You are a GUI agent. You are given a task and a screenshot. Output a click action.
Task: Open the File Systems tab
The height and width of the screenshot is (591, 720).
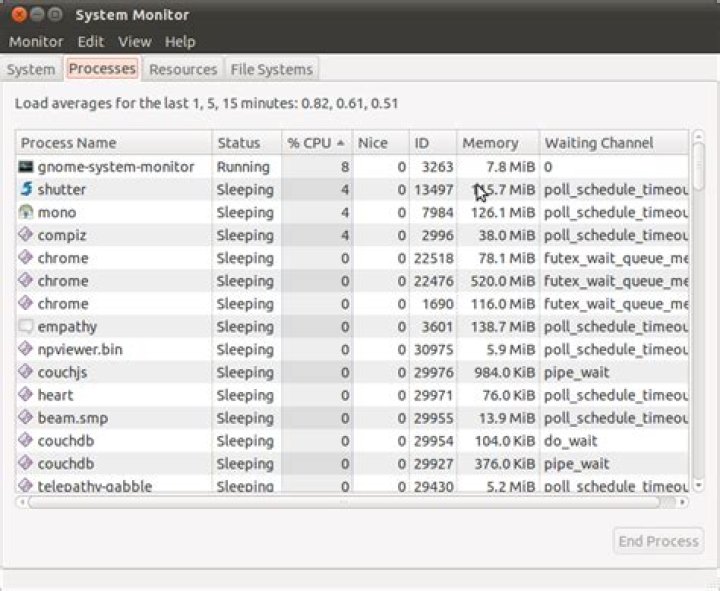pos(271,69)
